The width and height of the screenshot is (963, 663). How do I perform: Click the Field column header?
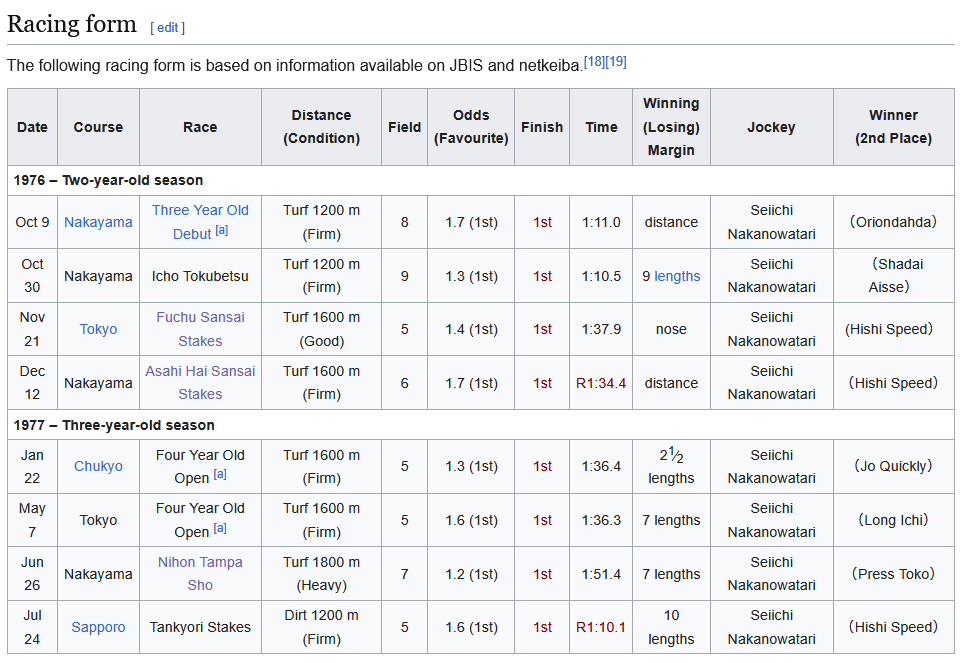404,127
